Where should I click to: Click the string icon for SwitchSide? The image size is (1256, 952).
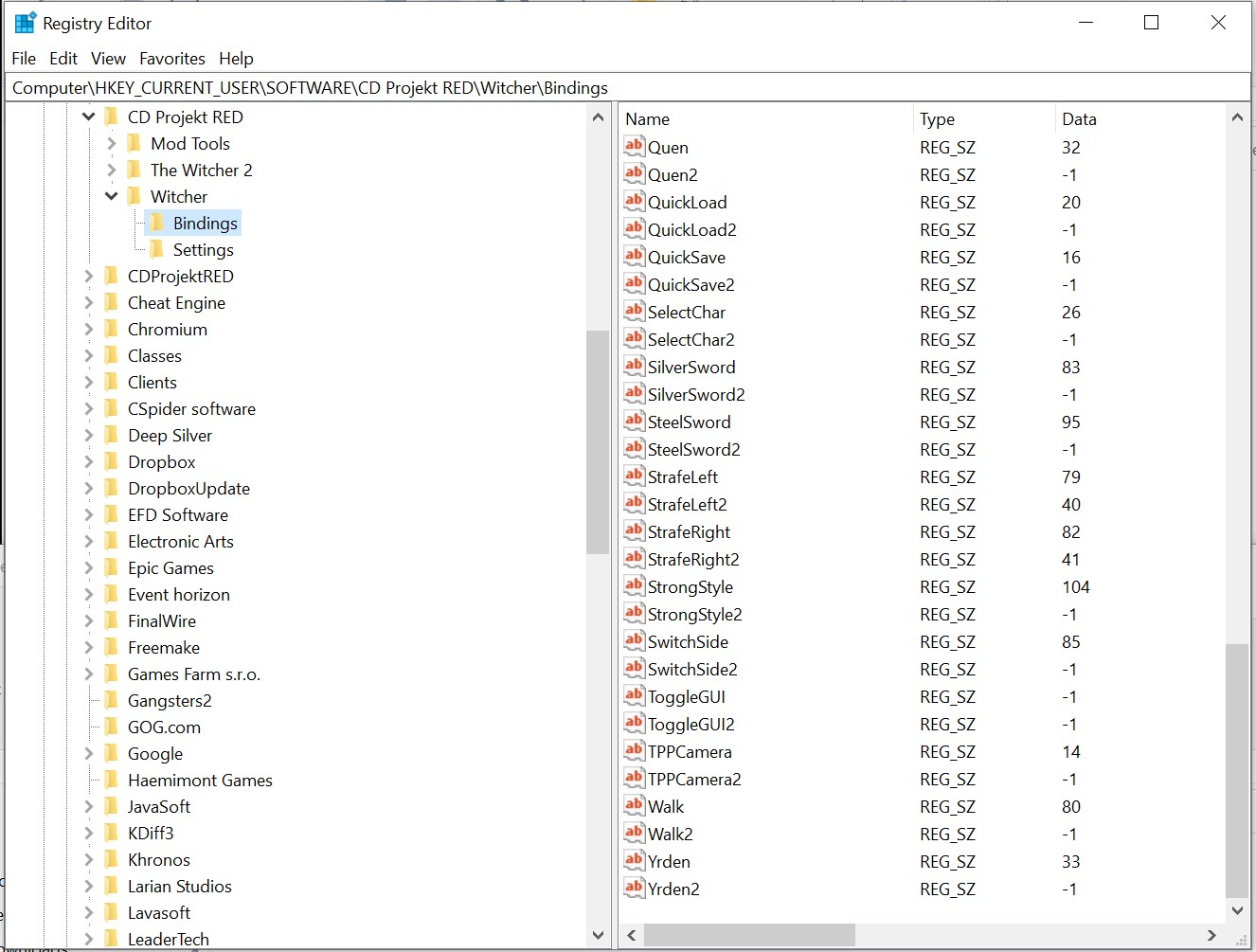click(x=634, y=640)
